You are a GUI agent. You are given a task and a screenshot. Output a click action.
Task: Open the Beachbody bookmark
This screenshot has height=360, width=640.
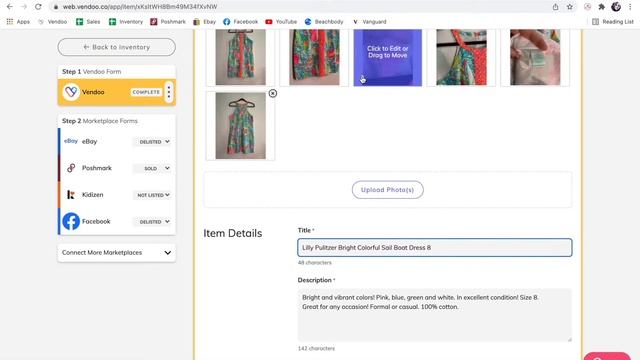point(324,22)
